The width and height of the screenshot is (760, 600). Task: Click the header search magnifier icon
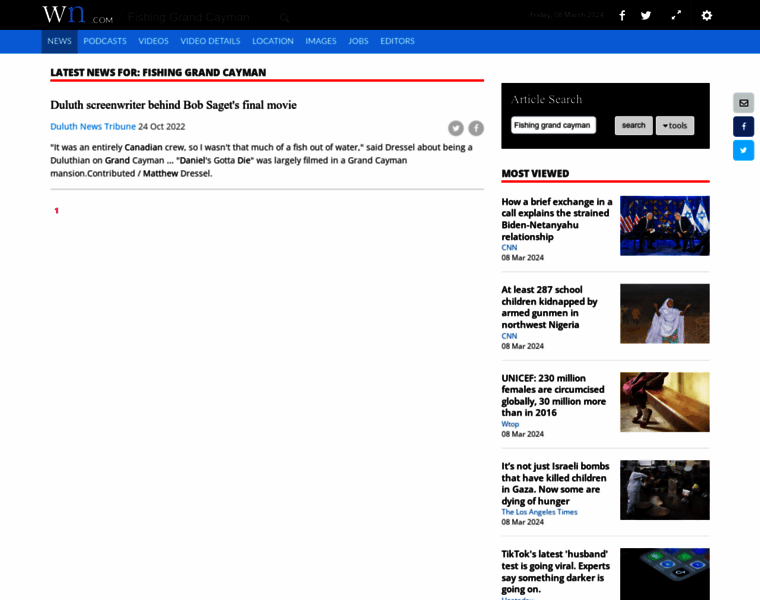click(x=284, y=17)
